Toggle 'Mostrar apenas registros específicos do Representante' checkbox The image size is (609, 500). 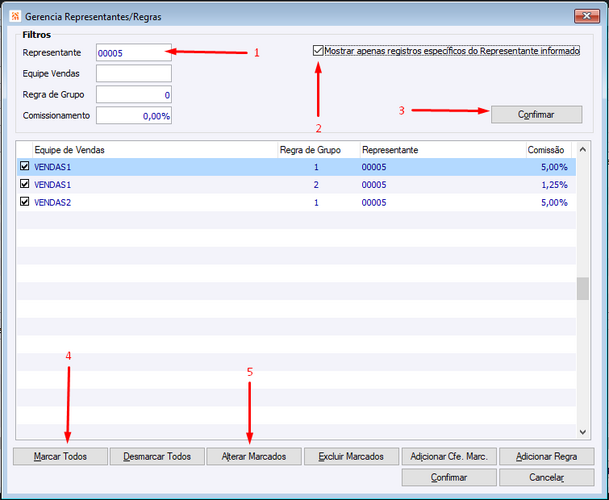[x=318, y=51]
